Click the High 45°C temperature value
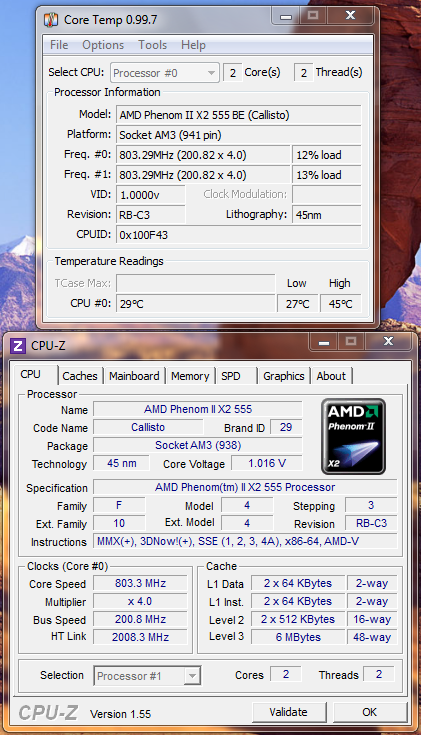 (341, 303)
